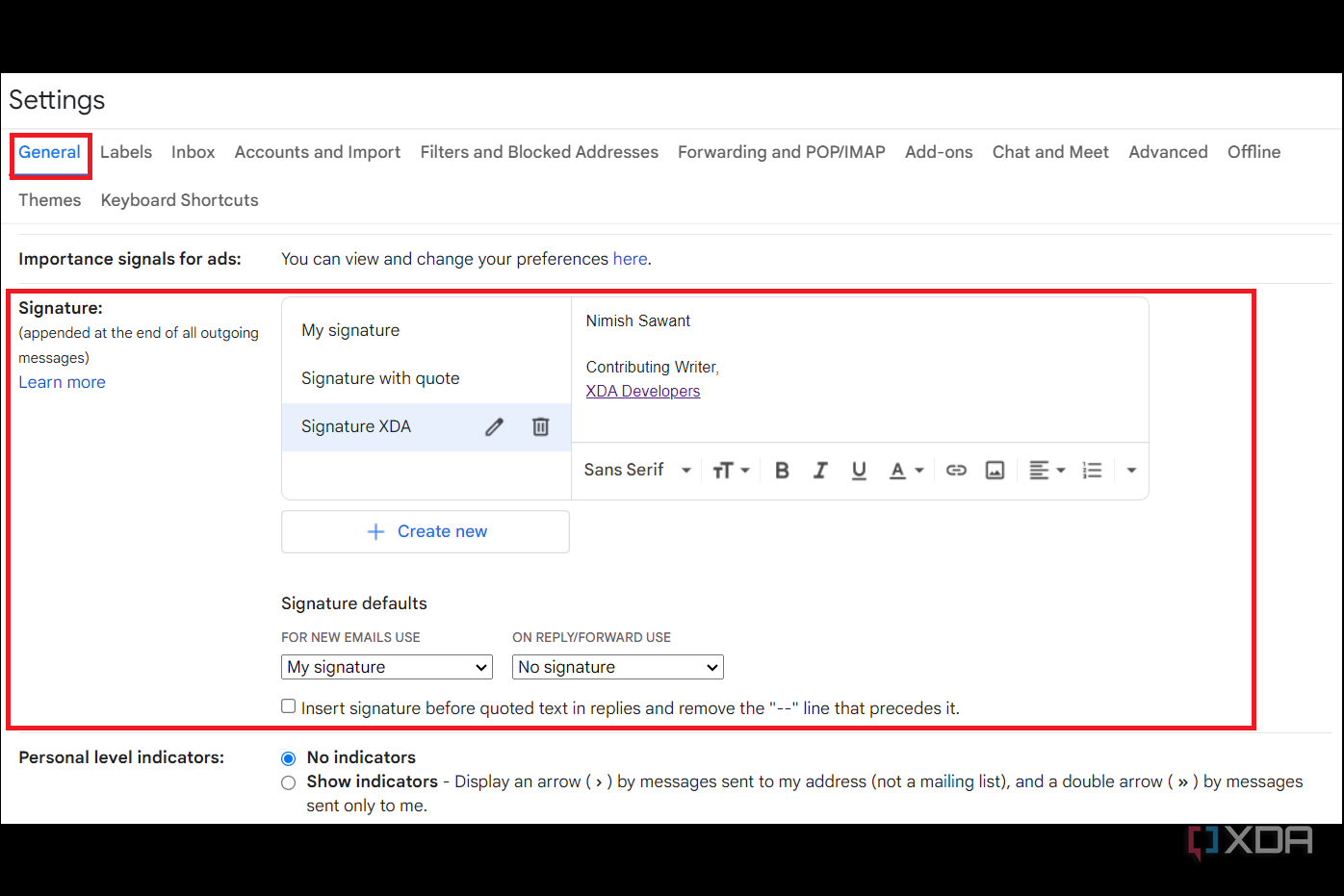
Task: Click 'Contributing Writer,' line in signature
Action: click(x=653, y=367)
